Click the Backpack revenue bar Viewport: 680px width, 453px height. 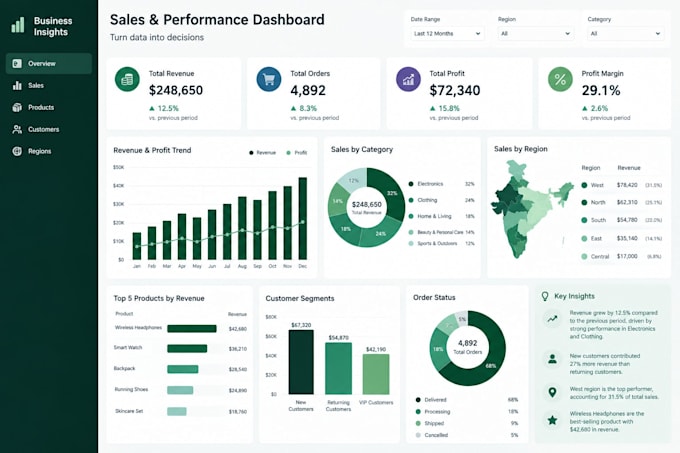183,369
